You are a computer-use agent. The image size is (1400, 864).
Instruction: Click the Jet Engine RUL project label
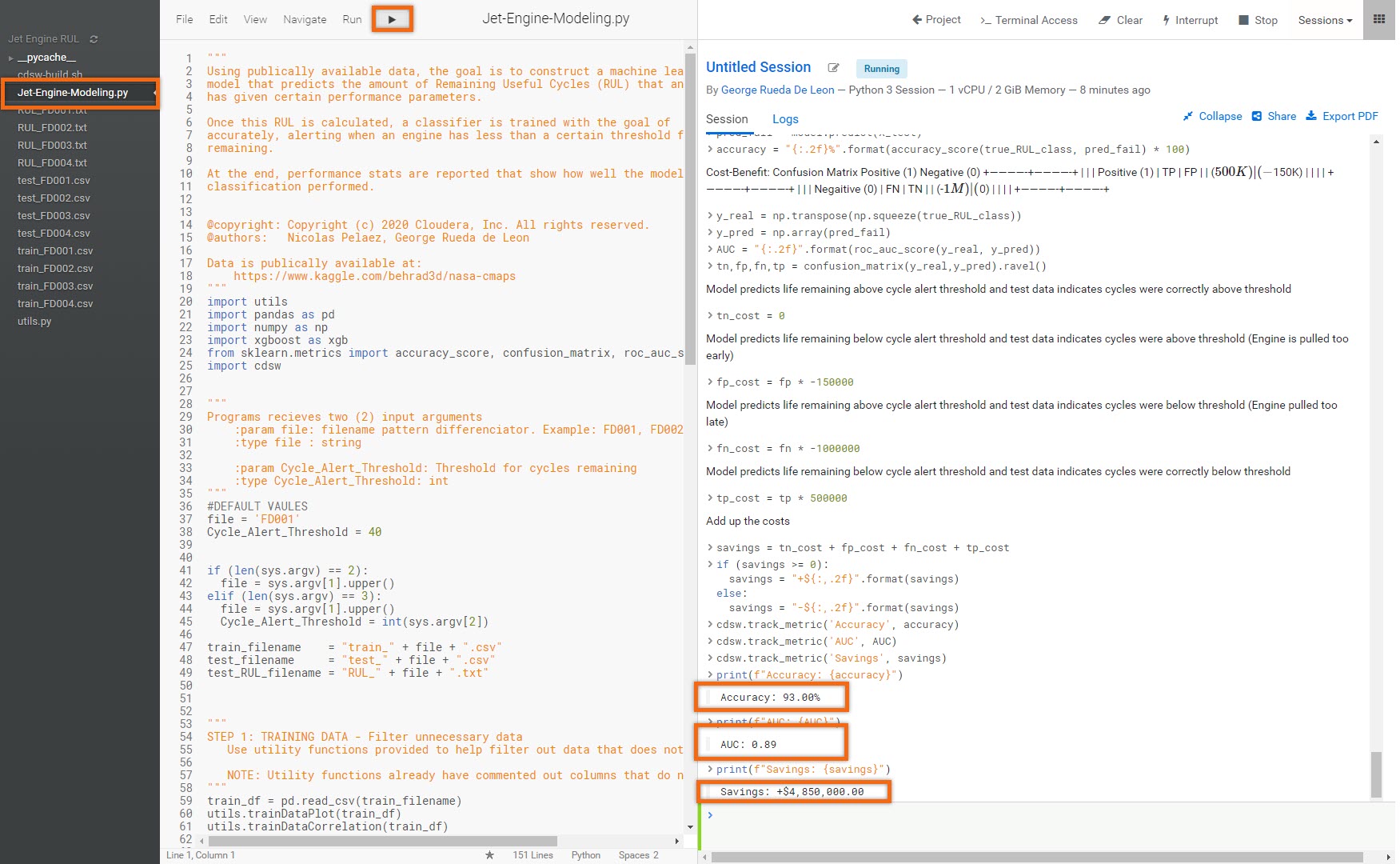[x=43, y=39]
